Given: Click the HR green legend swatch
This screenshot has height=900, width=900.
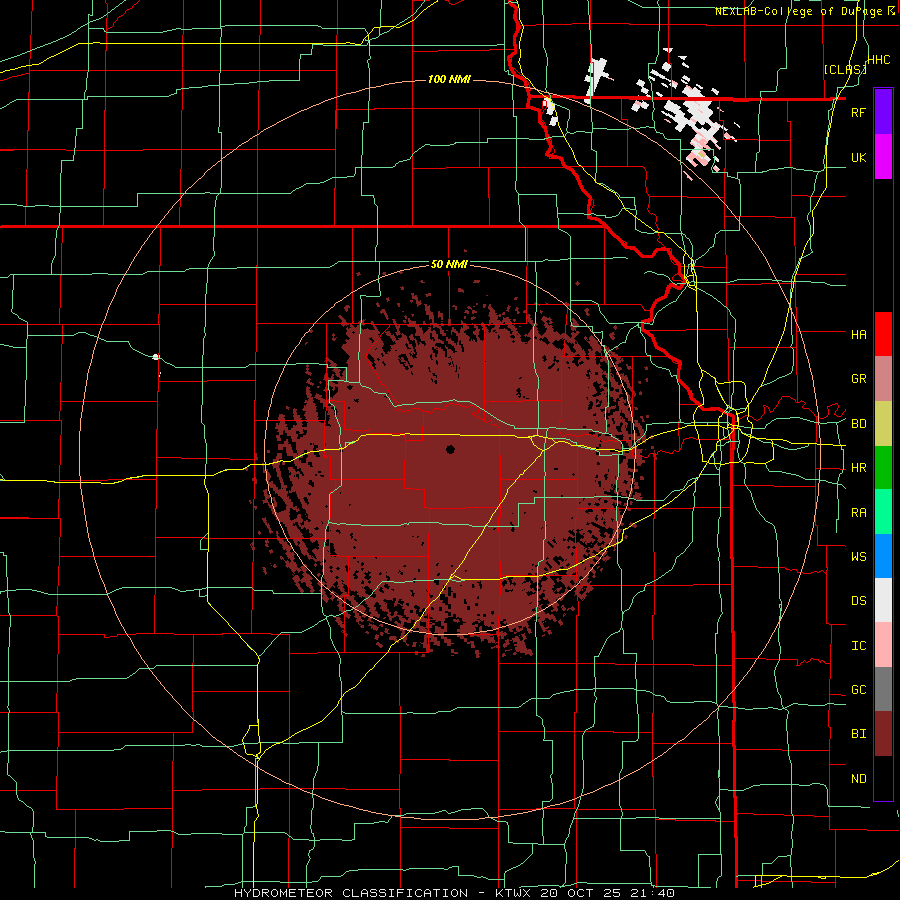Looking at the screenshot, I should 883,468.
